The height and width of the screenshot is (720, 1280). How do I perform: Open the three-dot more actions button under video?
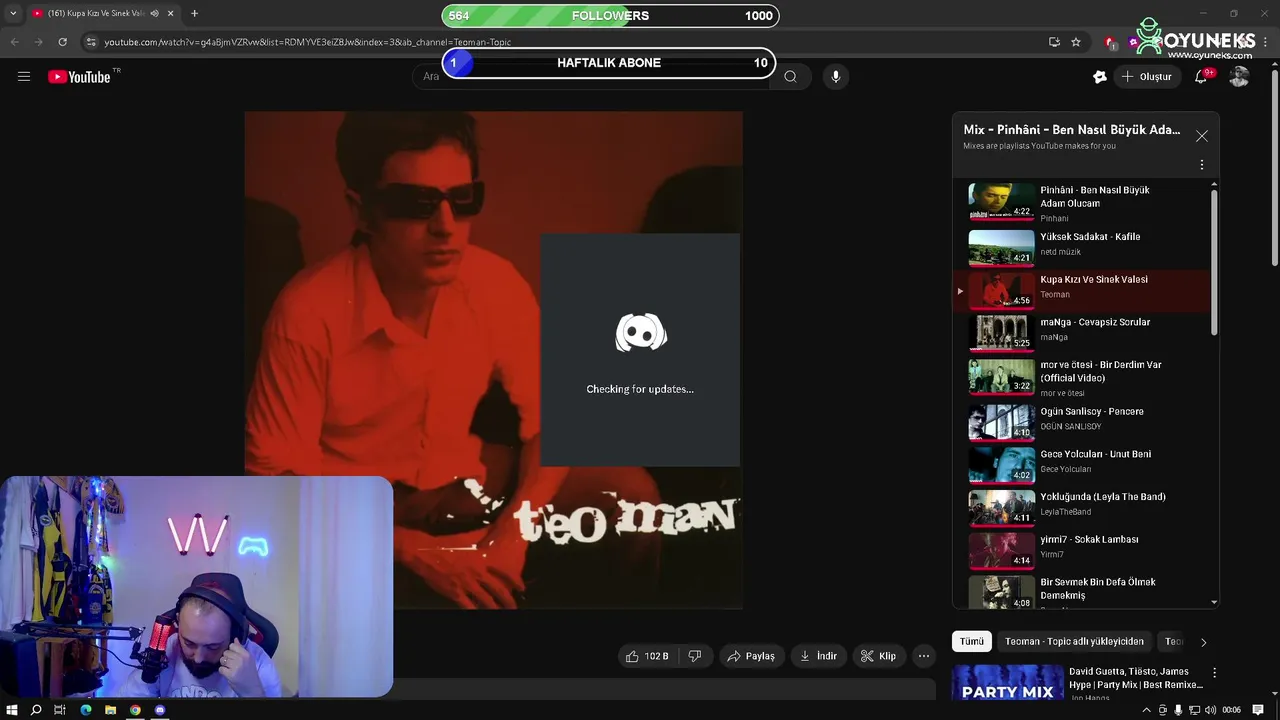pos(924,656)
